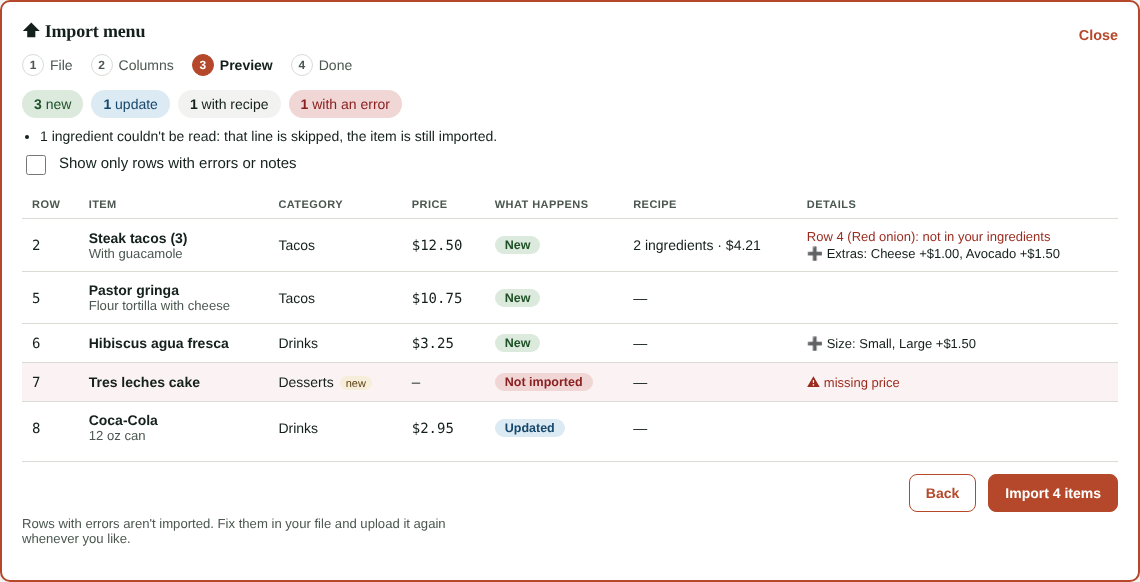Click the '3 new' filter chip
This screenshot has width=1140, height=582.
52,104
